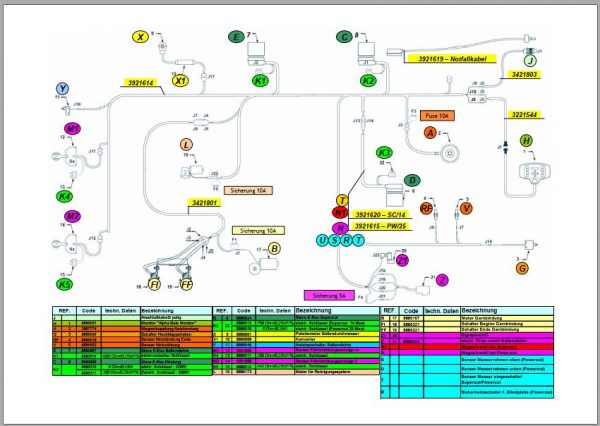Click the dark green C marker
The image size is (600, 426).
pos(344,37)
